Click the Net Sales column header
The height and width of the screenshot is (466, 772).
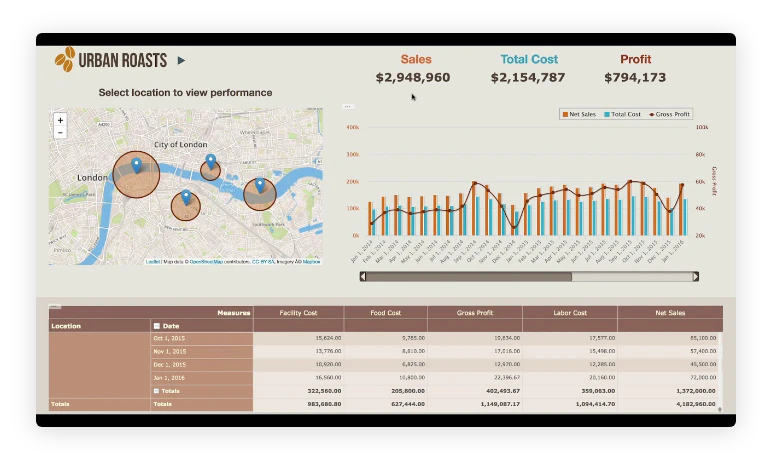click(670, 313)
